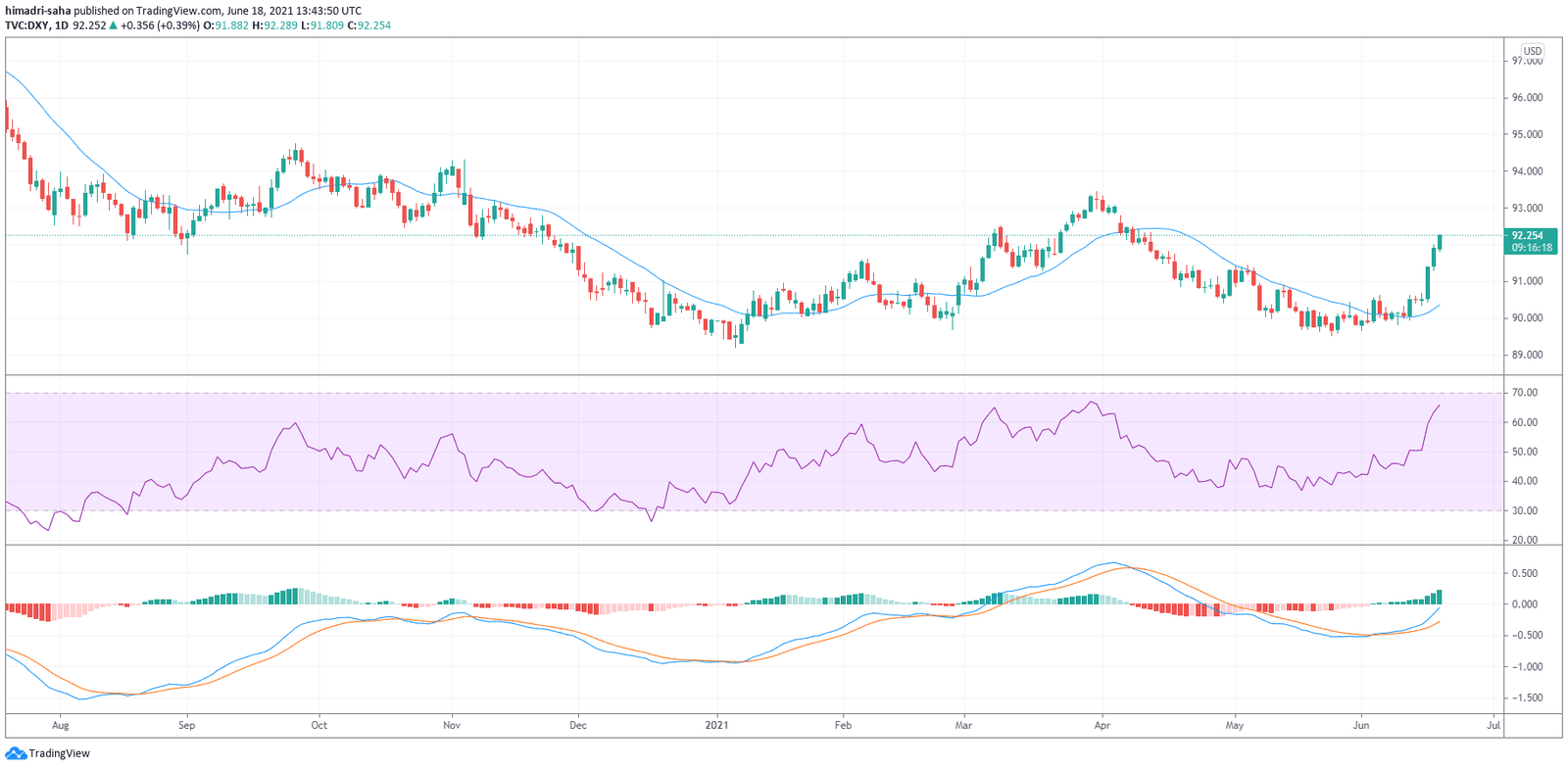This screenshot has width=1568, height=769.
Task: Click the latest green candlestick on price chart
Action: point(1440,241)
